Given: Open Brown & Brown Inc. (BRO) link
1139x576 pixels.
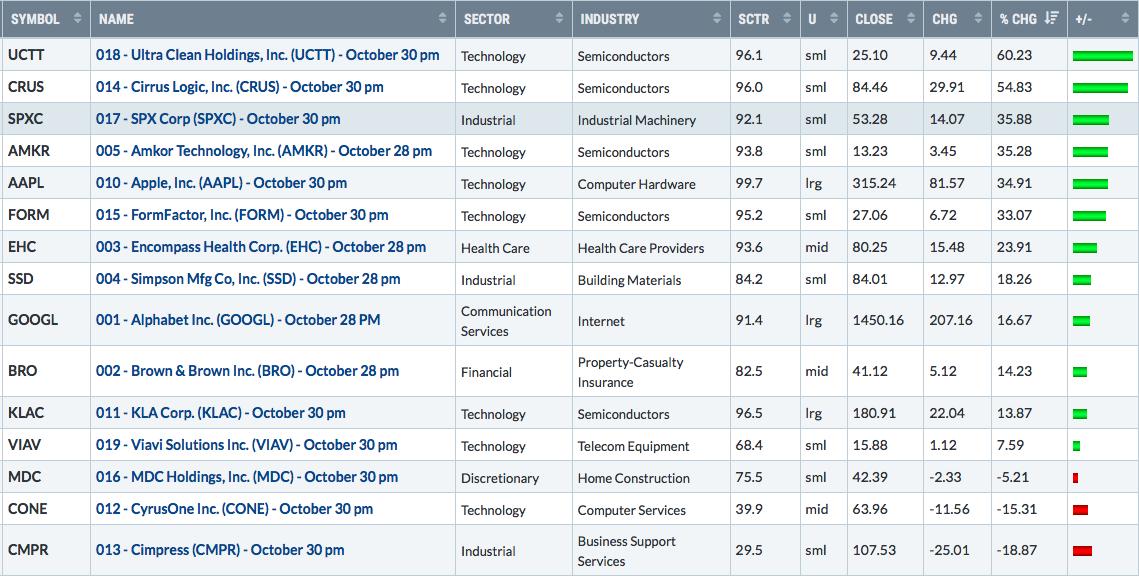Looking at the screenshot, I should tap(248, 371).
